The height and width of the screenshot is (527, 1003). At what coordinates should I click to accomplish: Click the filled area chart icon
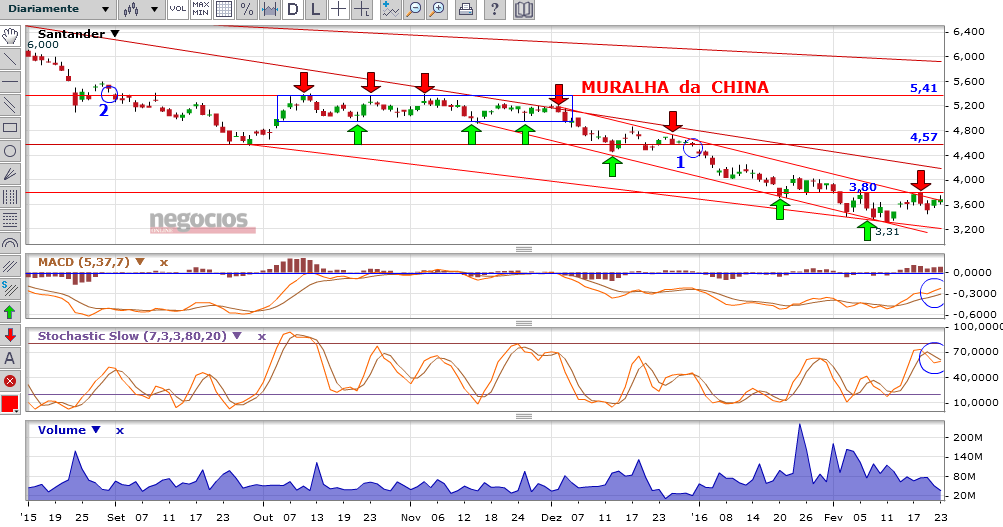click(269, 9)
